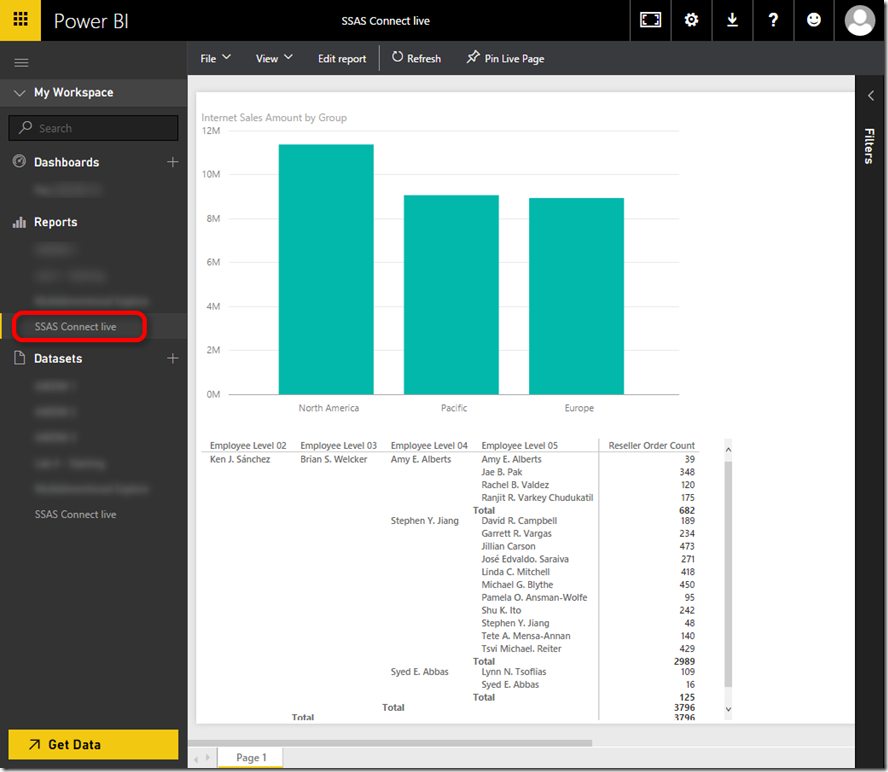This screenshot has height=772, width=888.
Task: Click next page tab arrow
Action: coord(208,757)
